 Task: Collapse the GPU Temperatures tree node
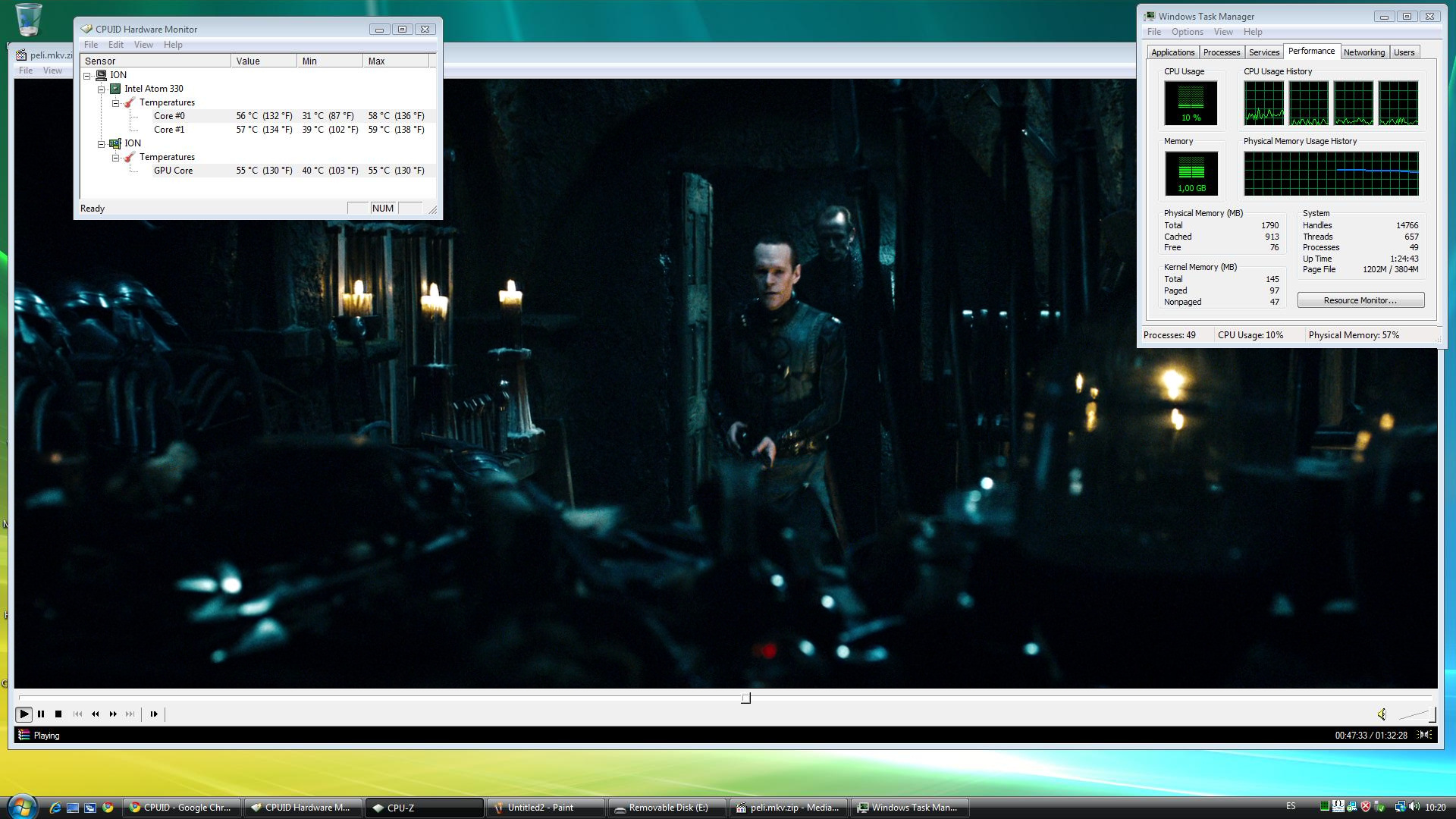115,157
